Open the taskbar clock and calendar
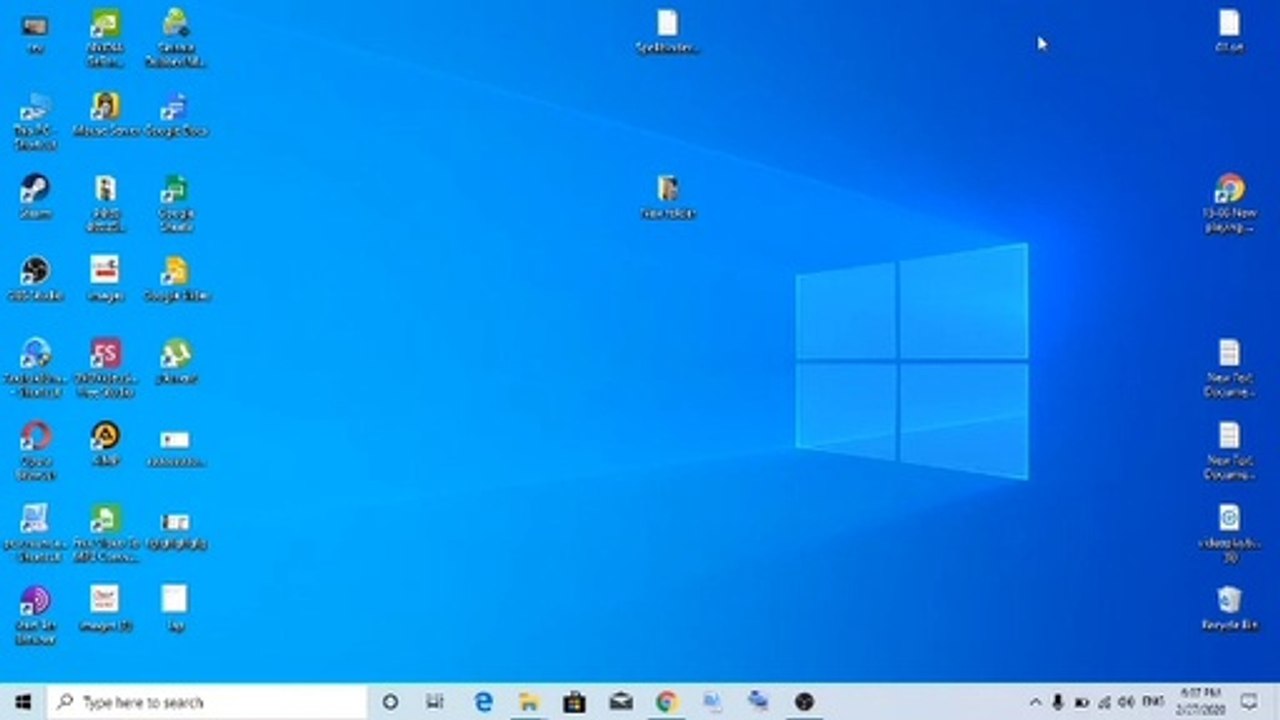Screen dimensions: 1280x720 point(1200,702)
